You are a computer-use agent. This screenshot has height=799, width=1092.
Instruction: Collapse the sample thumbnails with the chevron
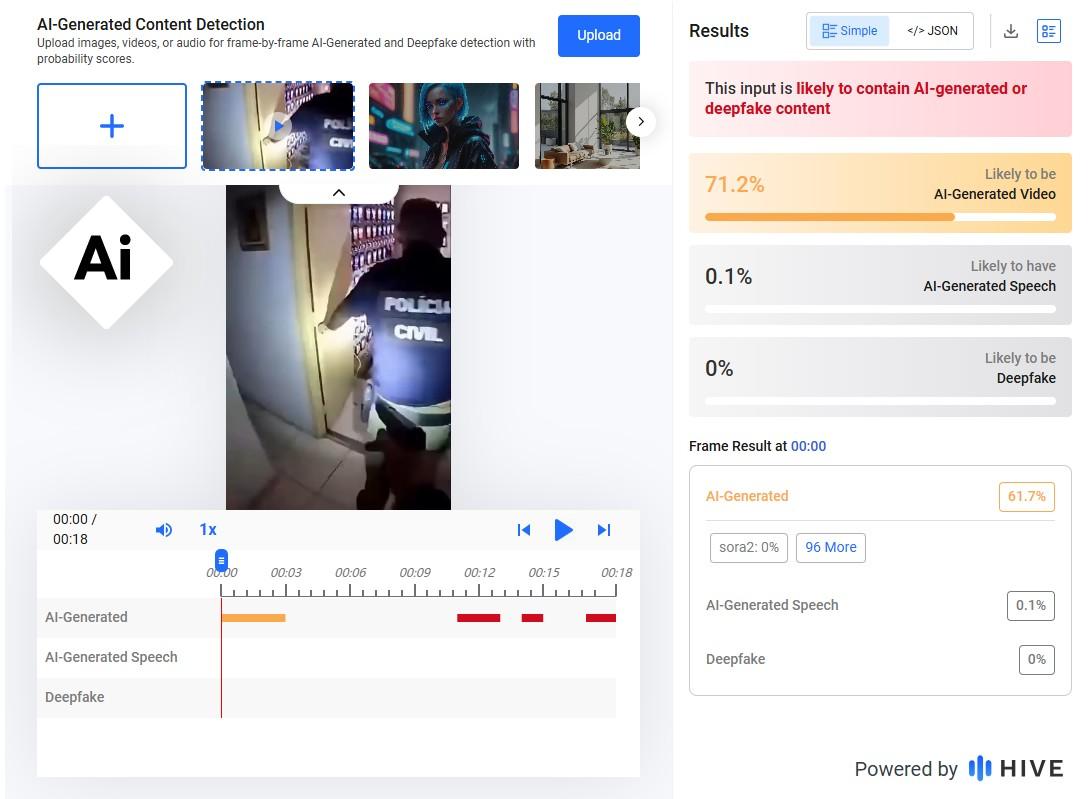[338, 192]
